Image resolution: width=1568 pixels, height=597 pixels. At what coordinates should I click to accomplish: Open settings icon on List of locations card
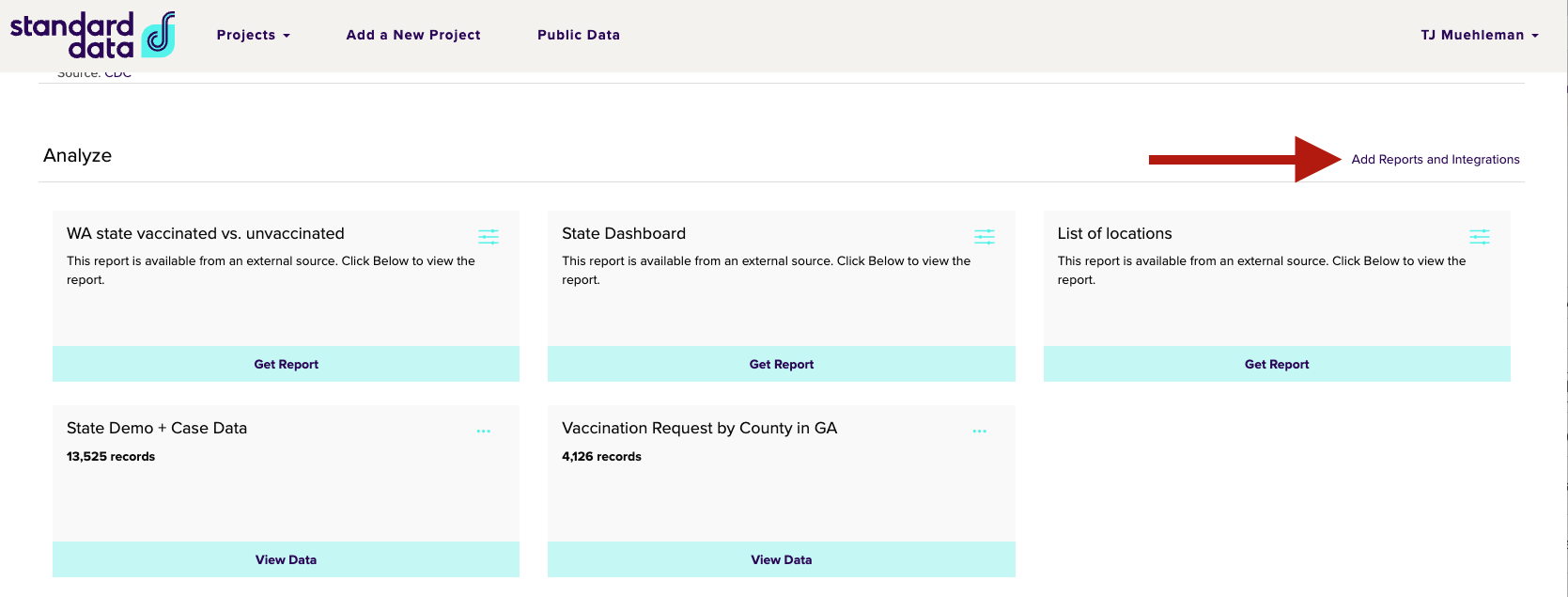[x=1479, y=236]
